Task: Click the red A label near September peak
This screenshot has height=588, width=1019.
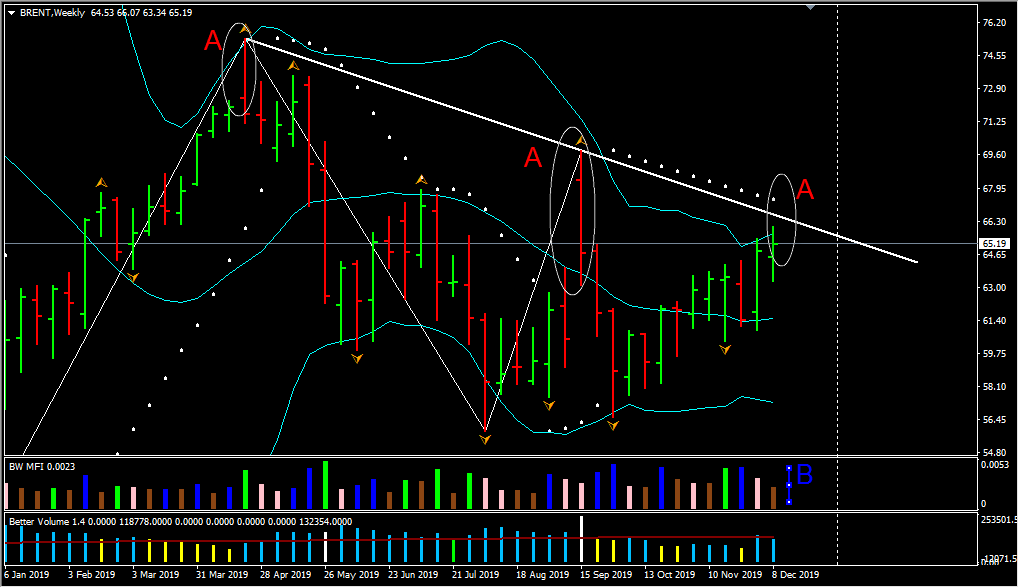Action: [533, 157]
